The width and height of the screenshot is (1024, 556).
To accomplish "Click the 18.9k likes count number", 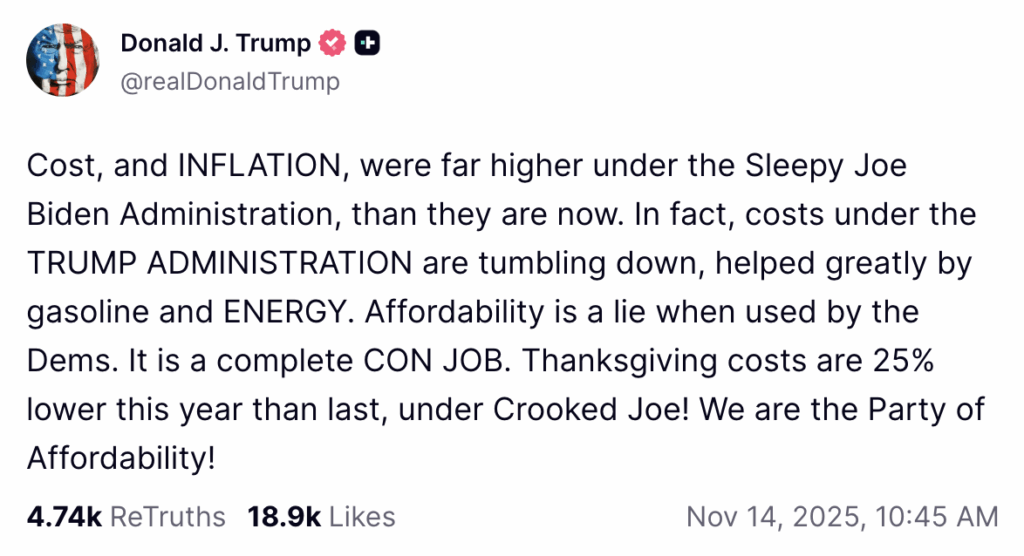I will pos(283,517).
